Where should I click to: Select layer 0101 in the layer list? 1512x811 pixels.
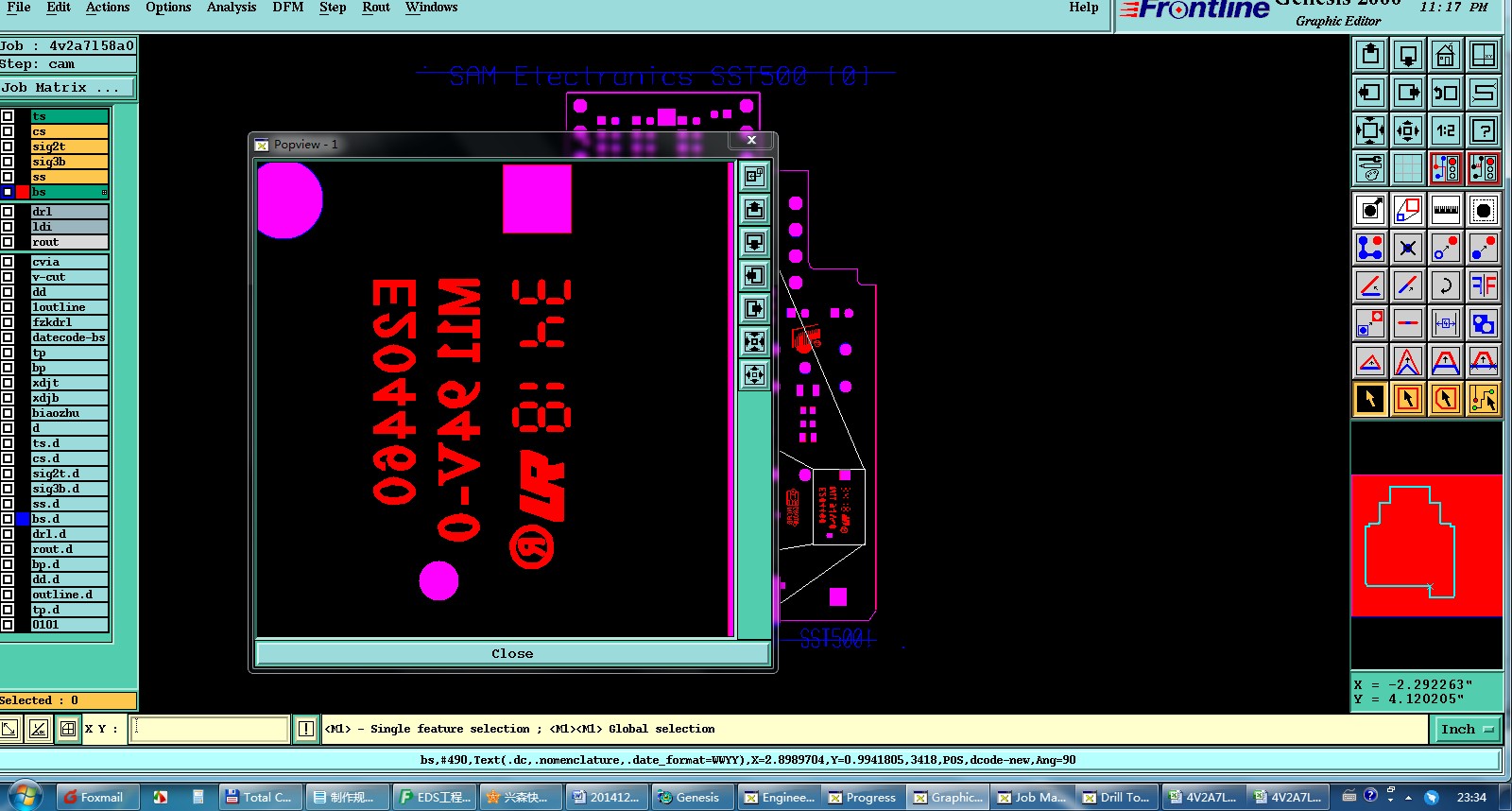click(69, 625)
